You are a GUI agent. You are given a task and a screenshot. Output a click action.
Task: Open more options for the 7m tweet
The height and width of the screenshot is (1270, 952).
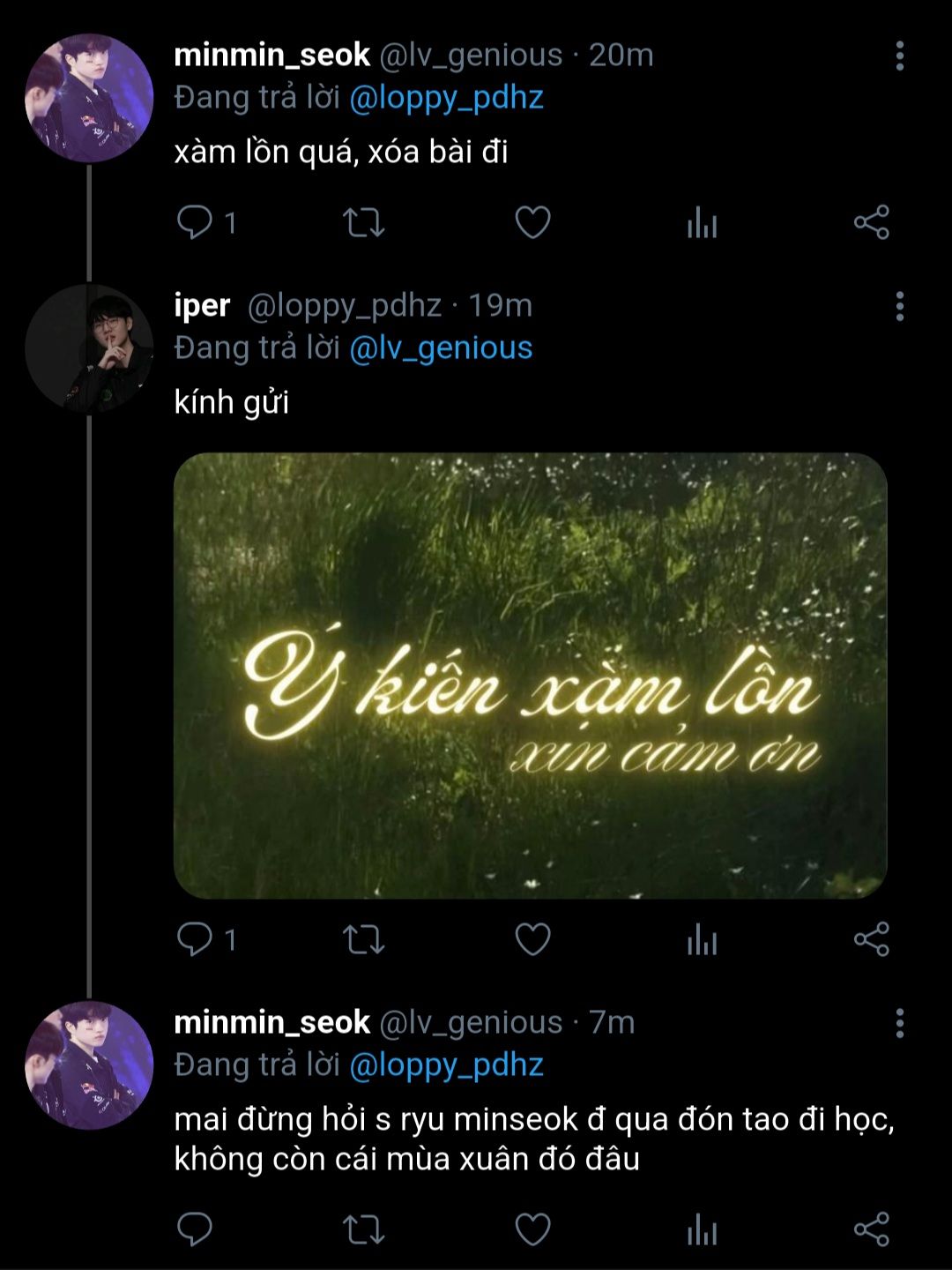[x=899, y=1023]
